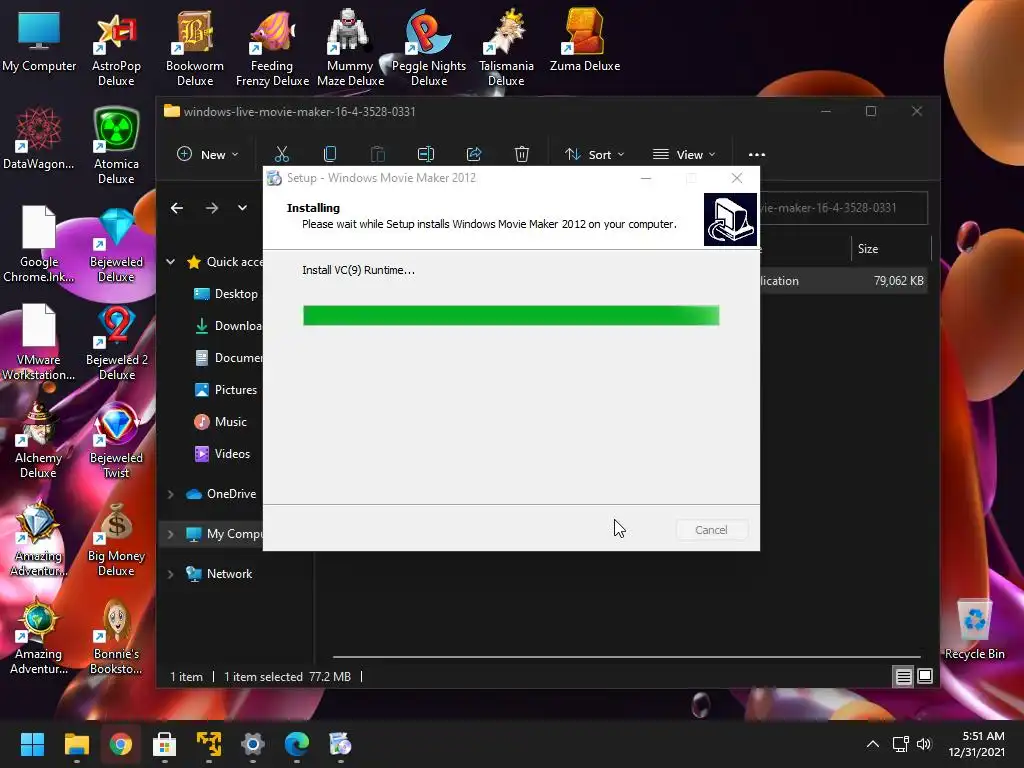
Task: Open Microsoft Store from taskbar
Action: click(165, 744)
